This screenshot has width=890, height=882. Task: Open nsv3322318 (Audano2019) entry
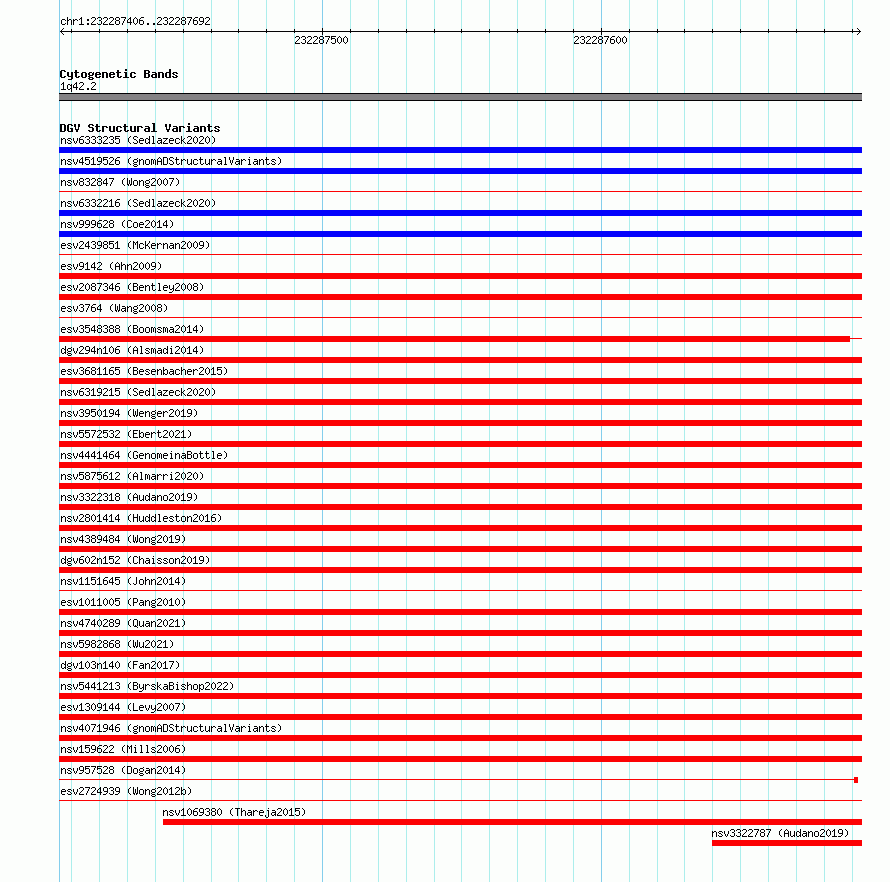[x=129, y=497]
